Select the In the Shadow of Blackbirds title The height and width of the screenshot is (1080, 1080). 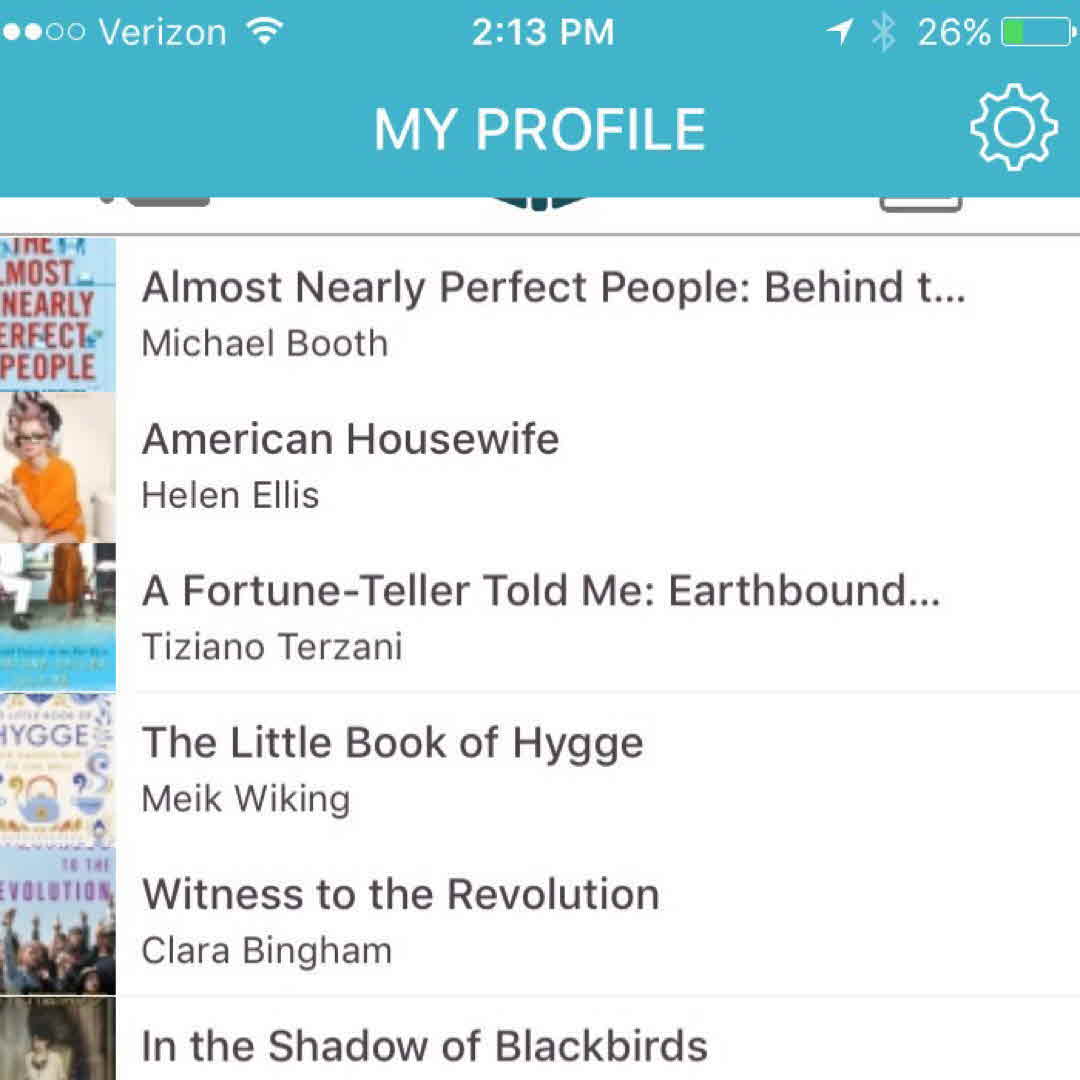click(424, 1046)
